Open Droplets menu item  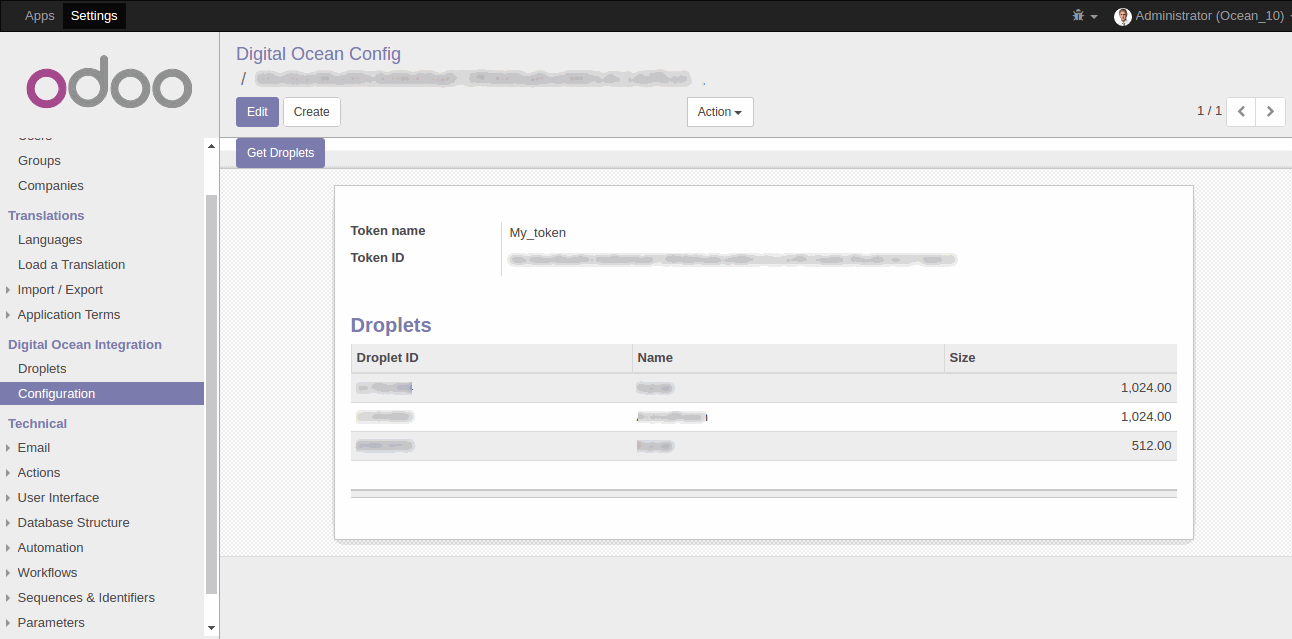(x=42, y=369)
